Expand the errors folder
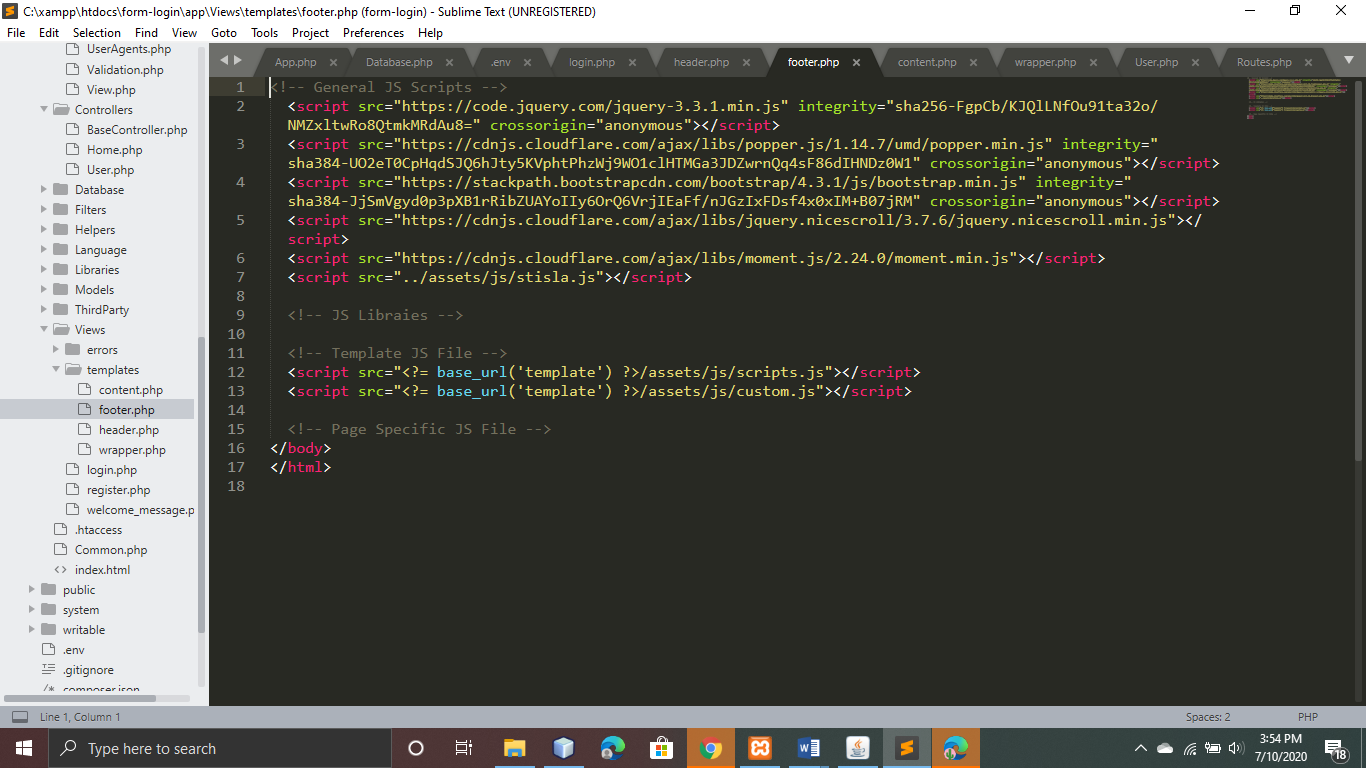The image size is (1366, 768). 56,349
